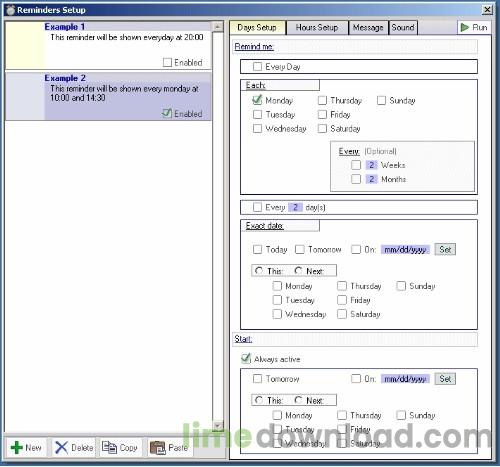The width and height of the screenshot is (500, 467).
Task: Open the Sound tab
Action: click(x=403, y=27)
